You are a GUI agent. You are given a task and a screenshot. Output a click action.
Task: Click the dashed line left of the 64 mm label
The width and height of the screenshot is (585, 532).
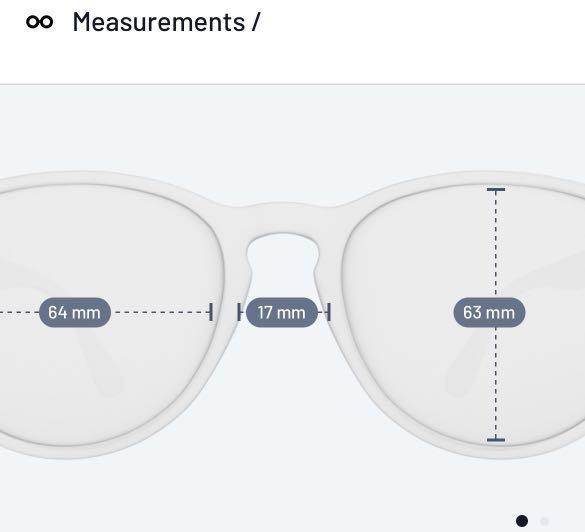point(19,312)
